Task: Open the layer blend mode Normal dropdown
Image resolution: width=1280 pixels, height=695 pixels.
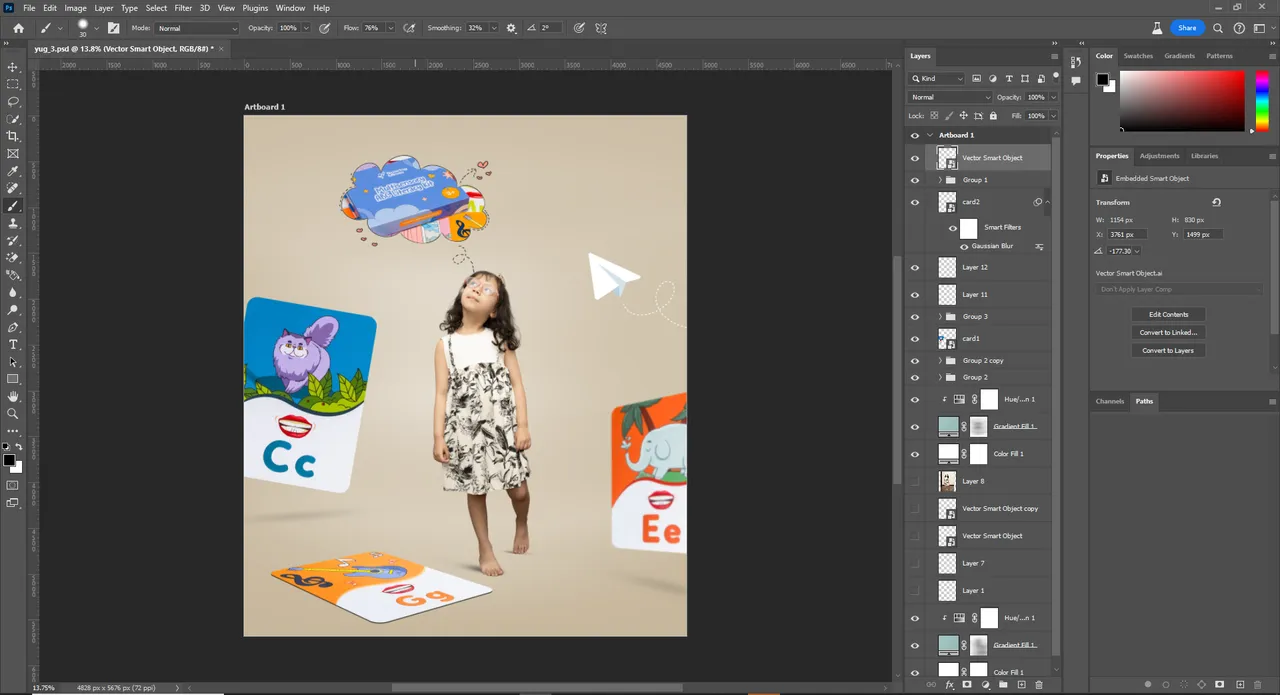Action: coord(949,97)
